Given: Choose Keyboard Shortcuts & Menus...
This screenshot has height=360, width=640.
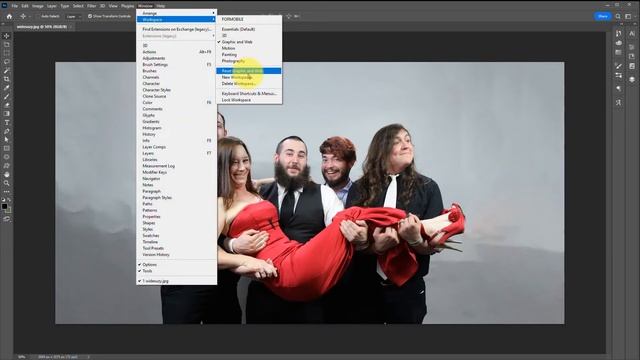Looking at the screenshot, I should click(249, 93).
